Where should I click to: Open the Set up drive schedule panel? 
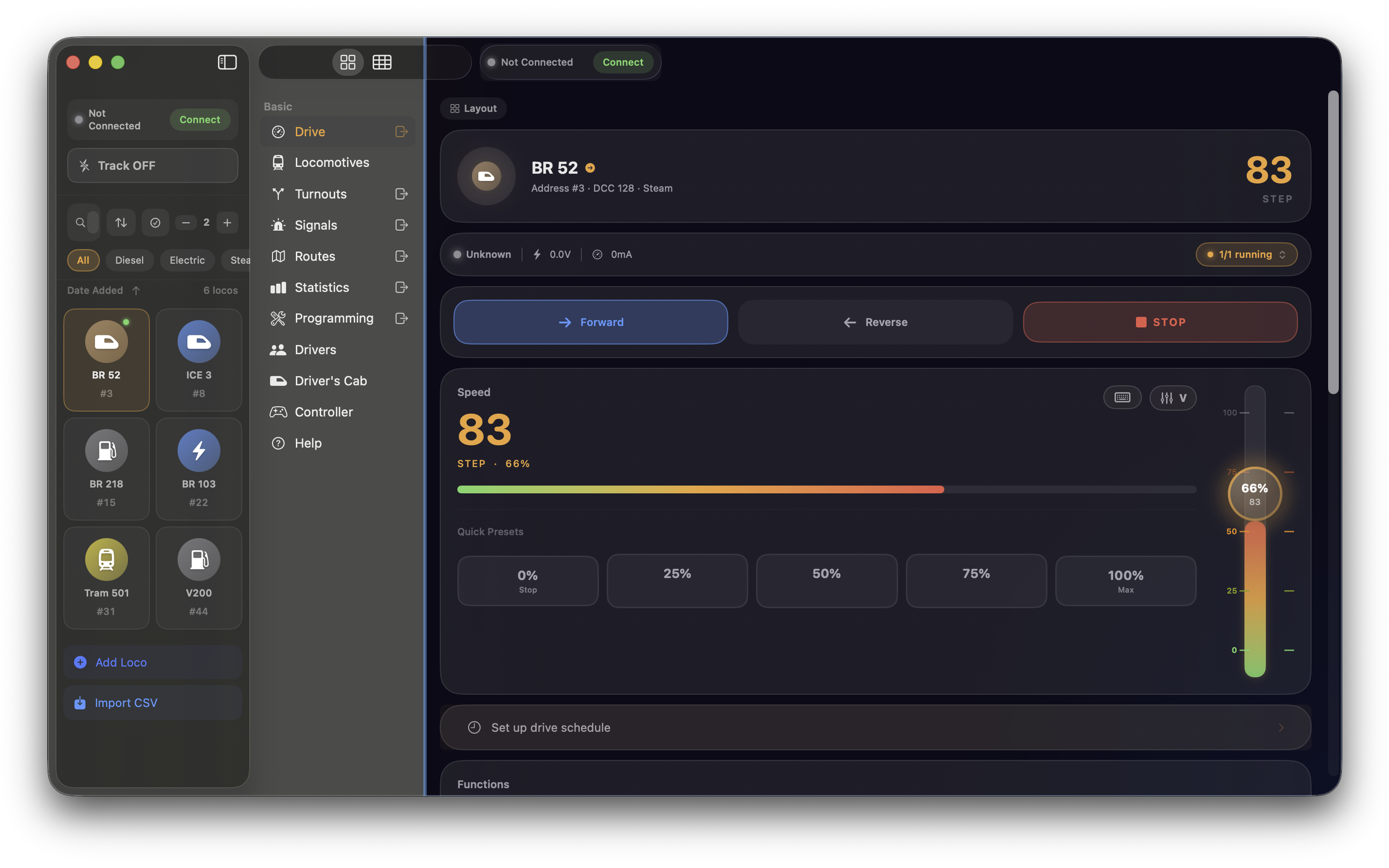pyautogui.click(x=875, y=727)
